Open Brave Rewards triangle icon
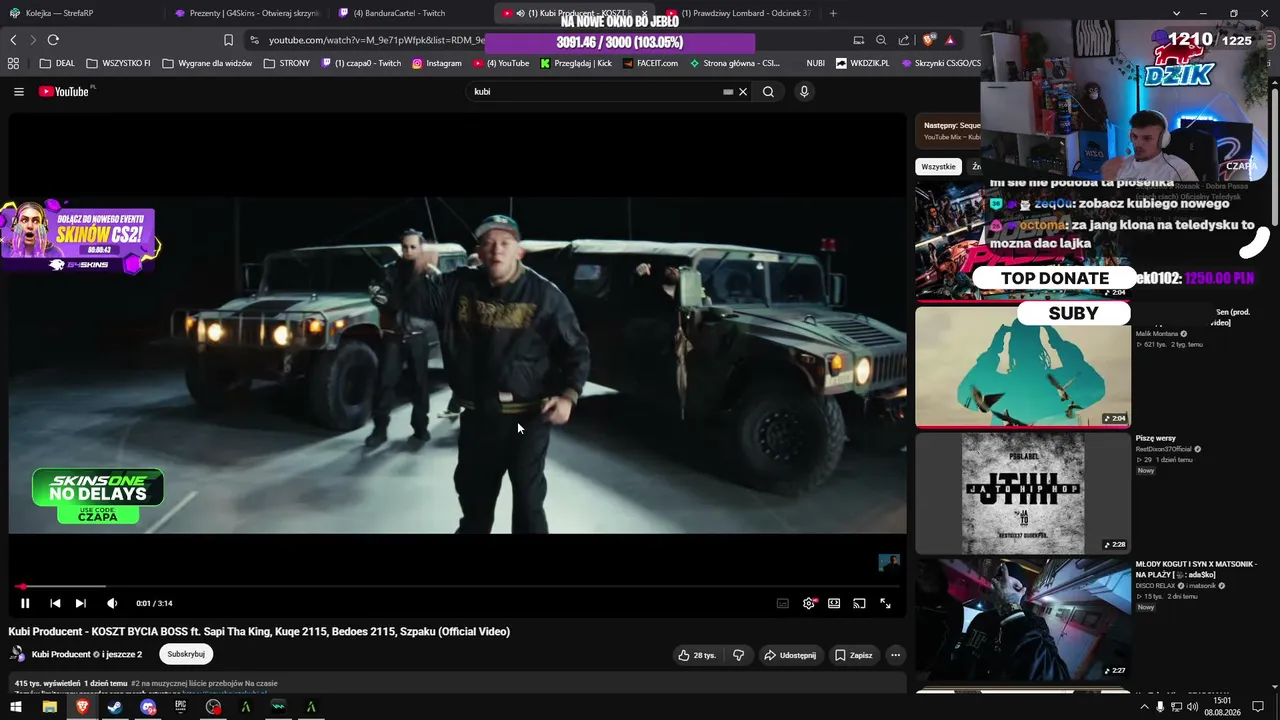1280x720 pixels. click(950, 40)
